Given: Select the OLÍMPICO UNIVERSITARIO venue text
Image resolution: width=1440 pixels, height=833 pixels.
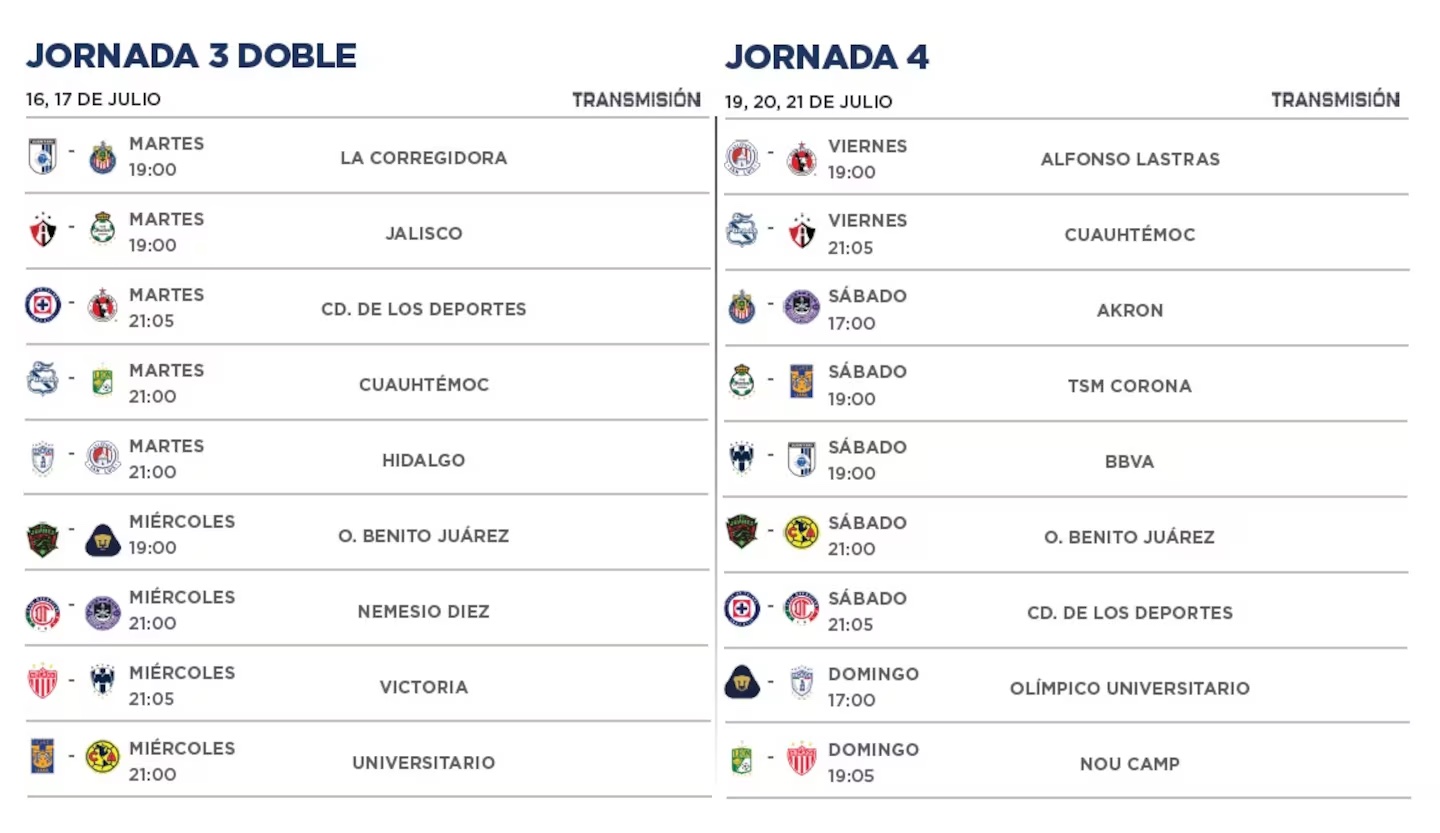Looking at the screenshot, I should click(x=1129, y=688).
